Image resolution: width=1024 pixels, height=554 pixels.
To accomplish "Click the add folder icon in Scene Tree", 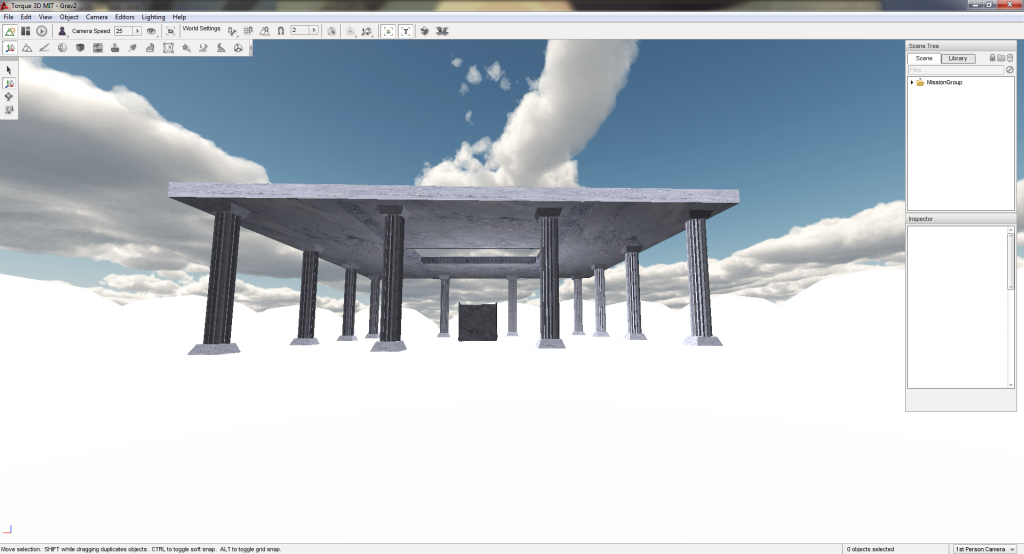I will click(x=1000, y=58).
